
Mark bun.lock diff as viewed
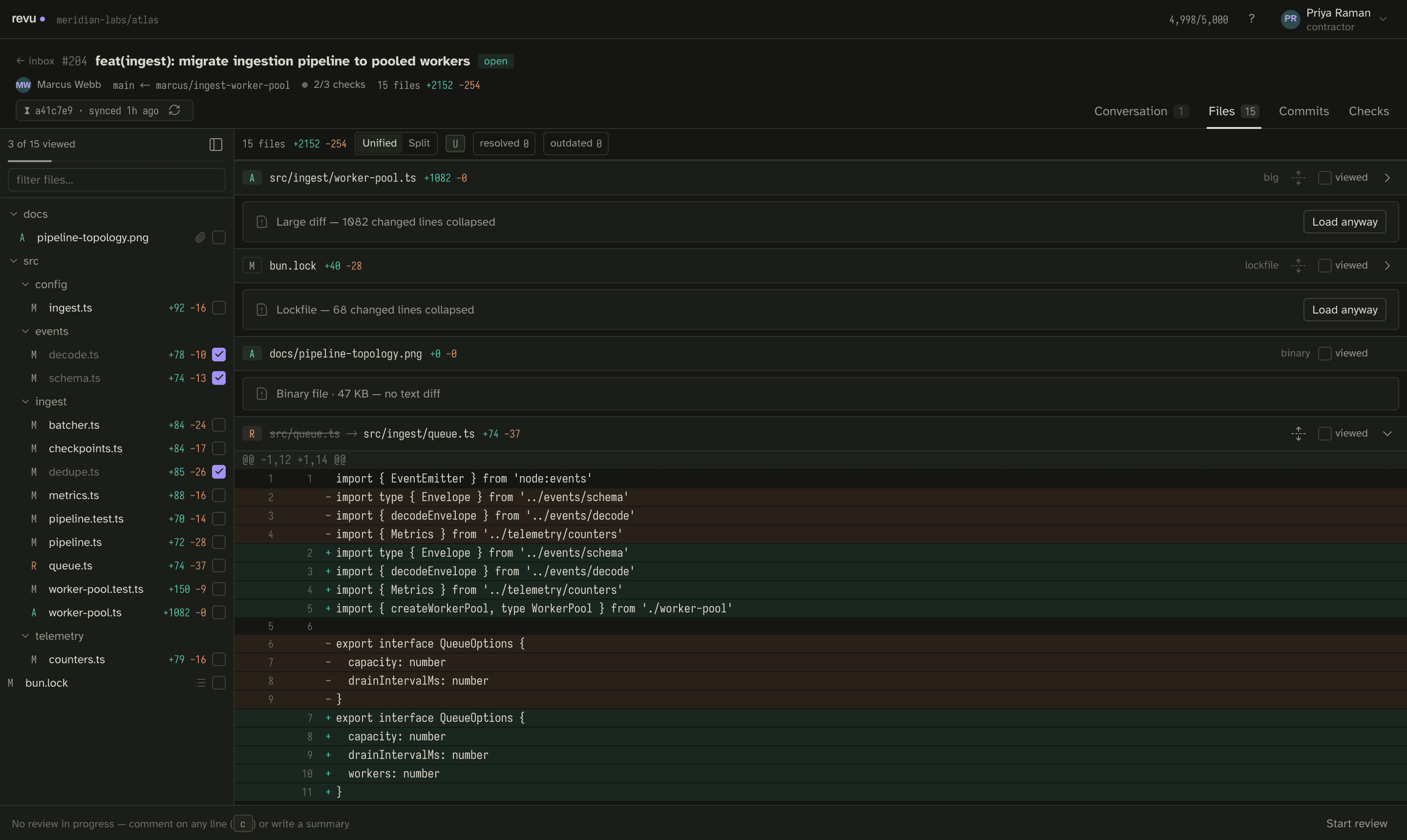click(1325, 266)
